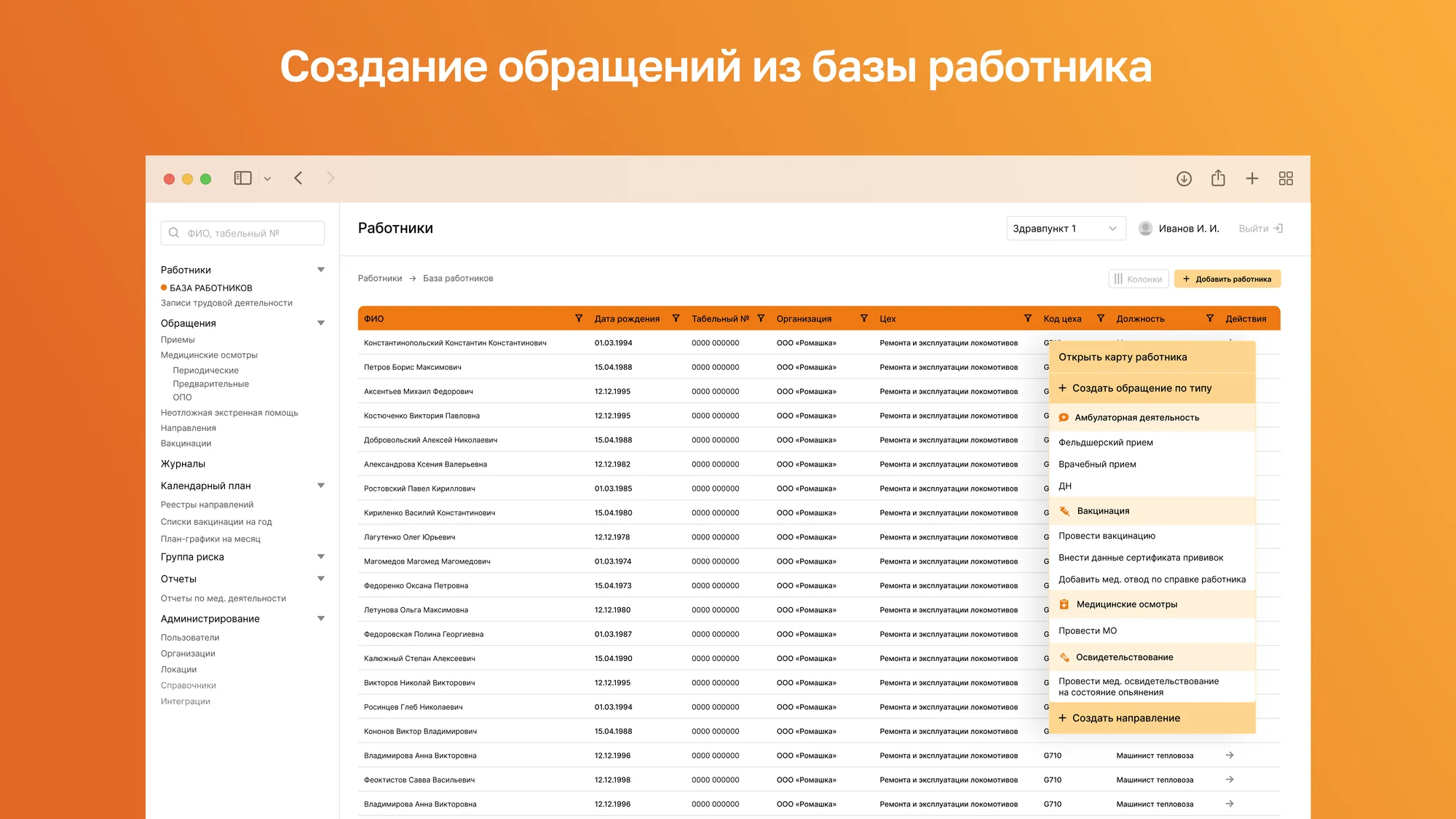Expand the Администрирование section chevron
The image size is (1456, 819).
pos(320,618)
